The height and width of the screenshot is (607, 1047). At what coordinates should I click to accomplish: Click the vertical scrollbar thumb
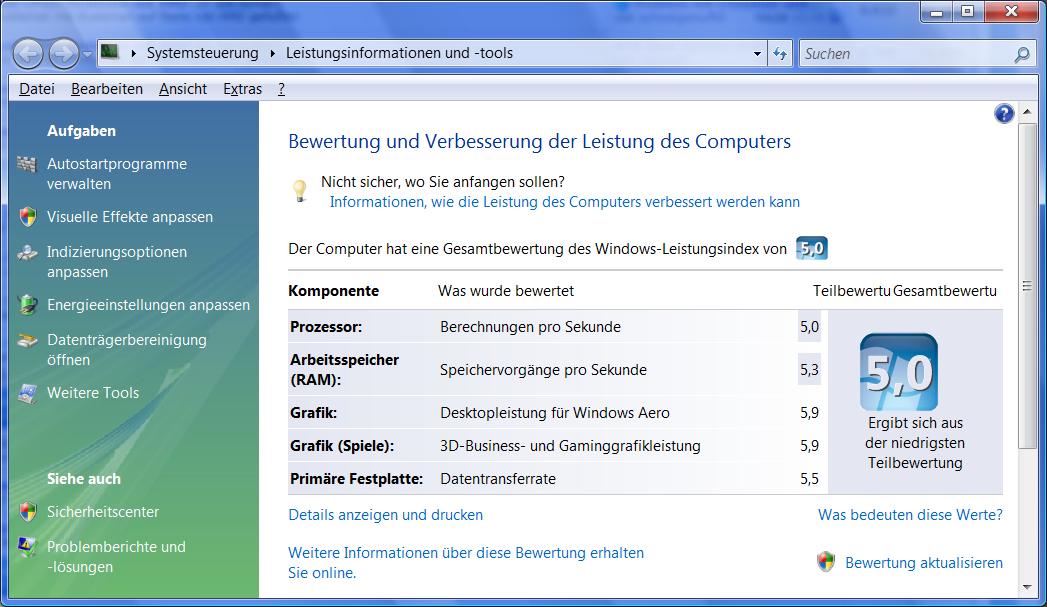click(1026, 286)
